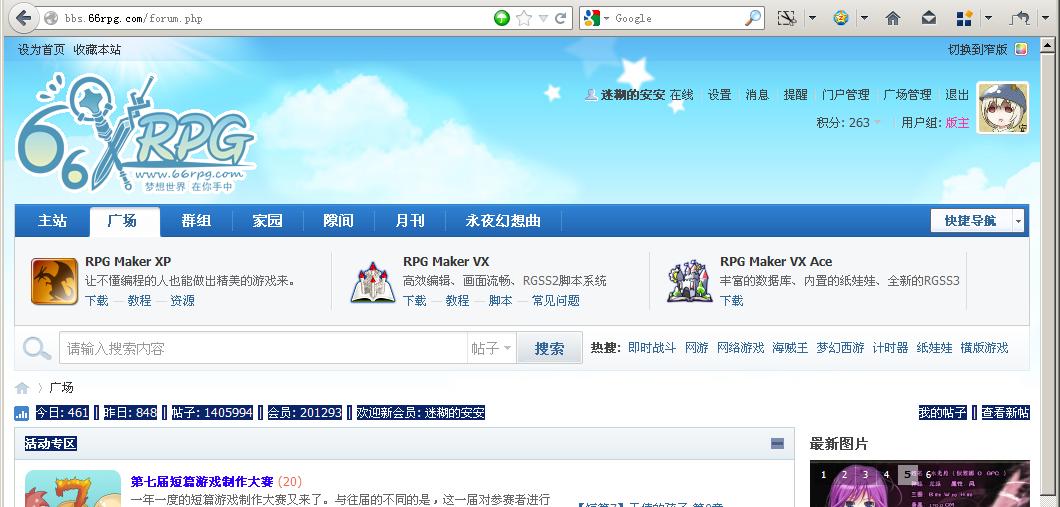The image size is (1060, 507).
Task: Click 设为首页 link
Action: (x=41, y=49)
